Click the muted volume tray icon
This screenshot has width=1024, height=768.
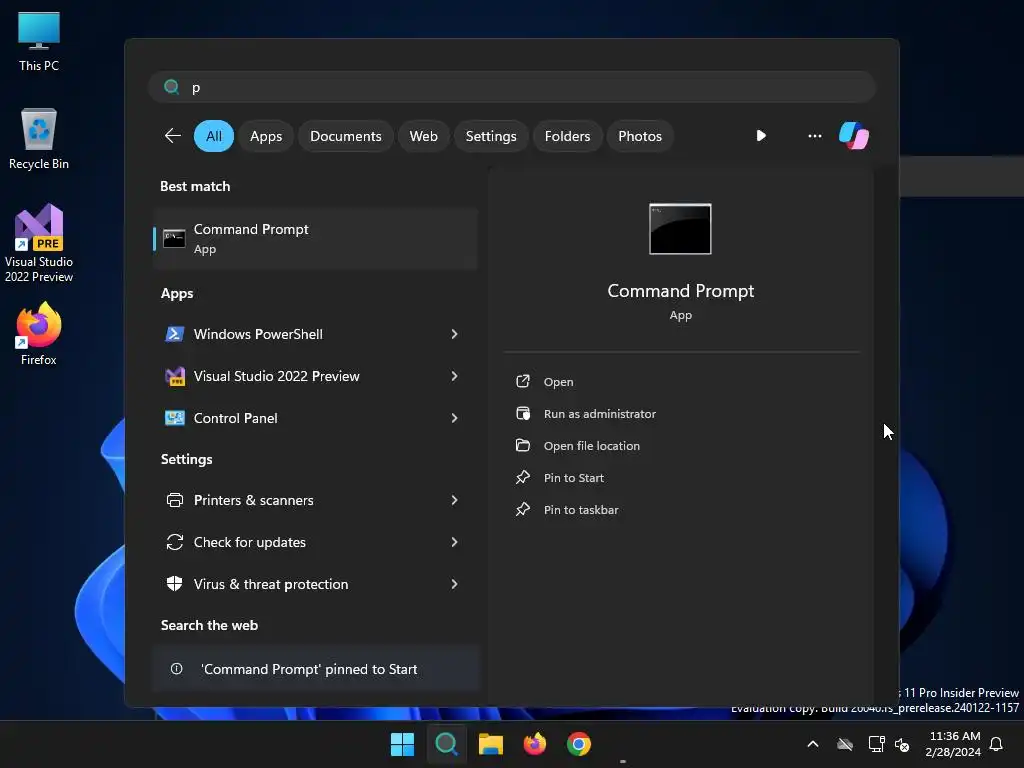click(x=902, y=744)
